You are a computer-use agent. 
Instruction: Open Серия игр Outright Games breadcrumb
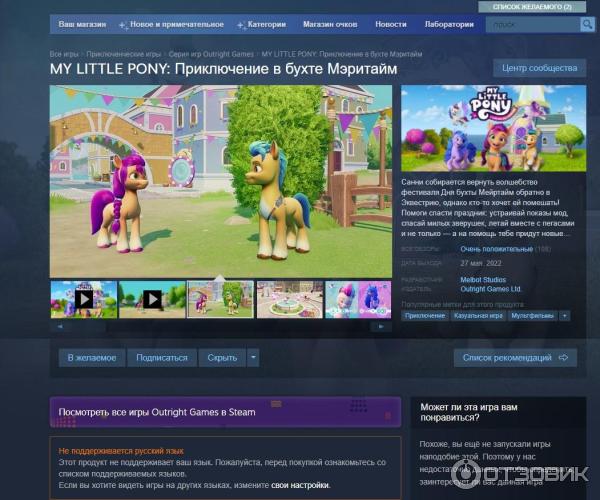pos(211,54)
